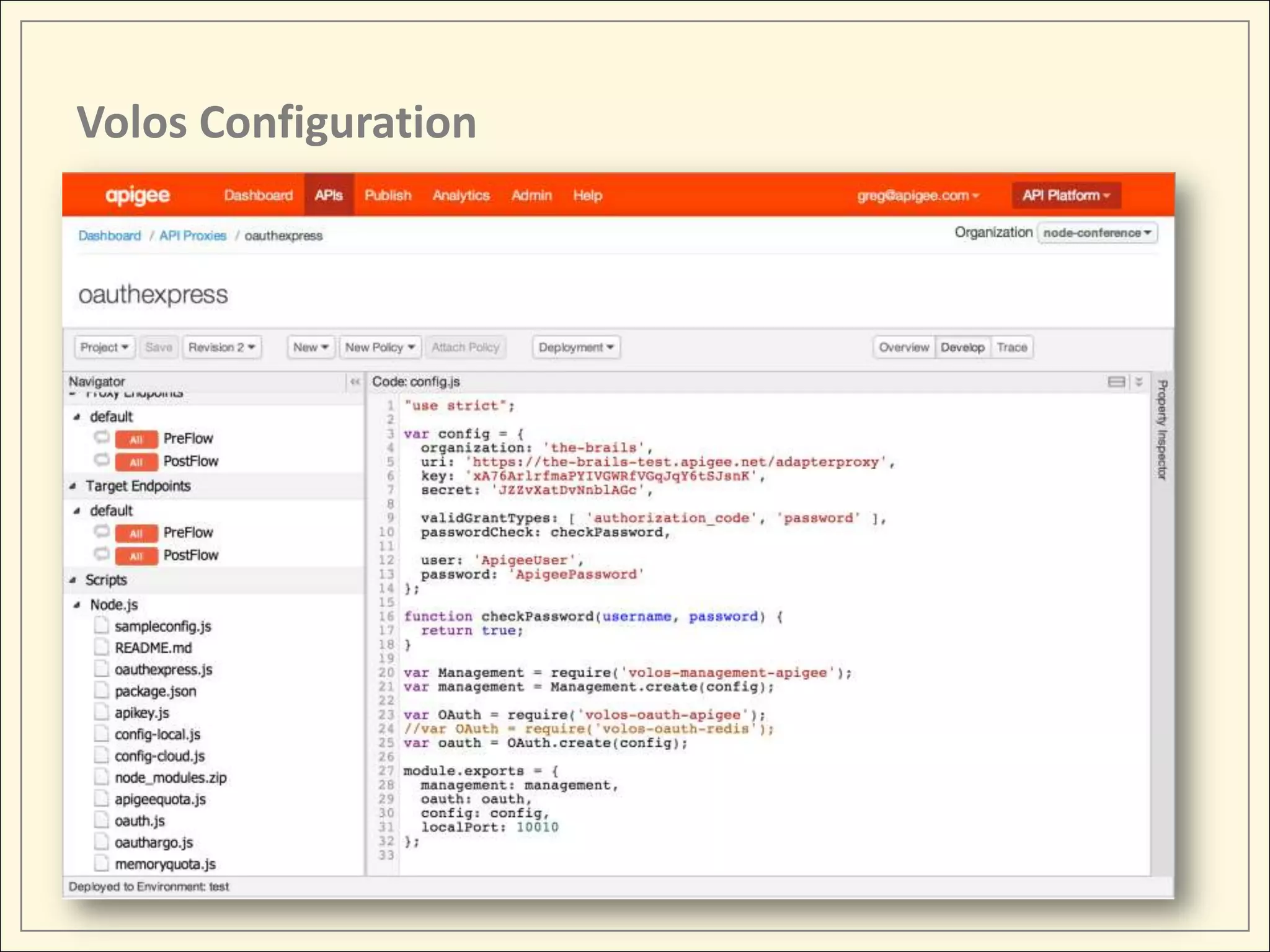Click the code editor layout toggle icon
1270x952 pixels.
1116,382
